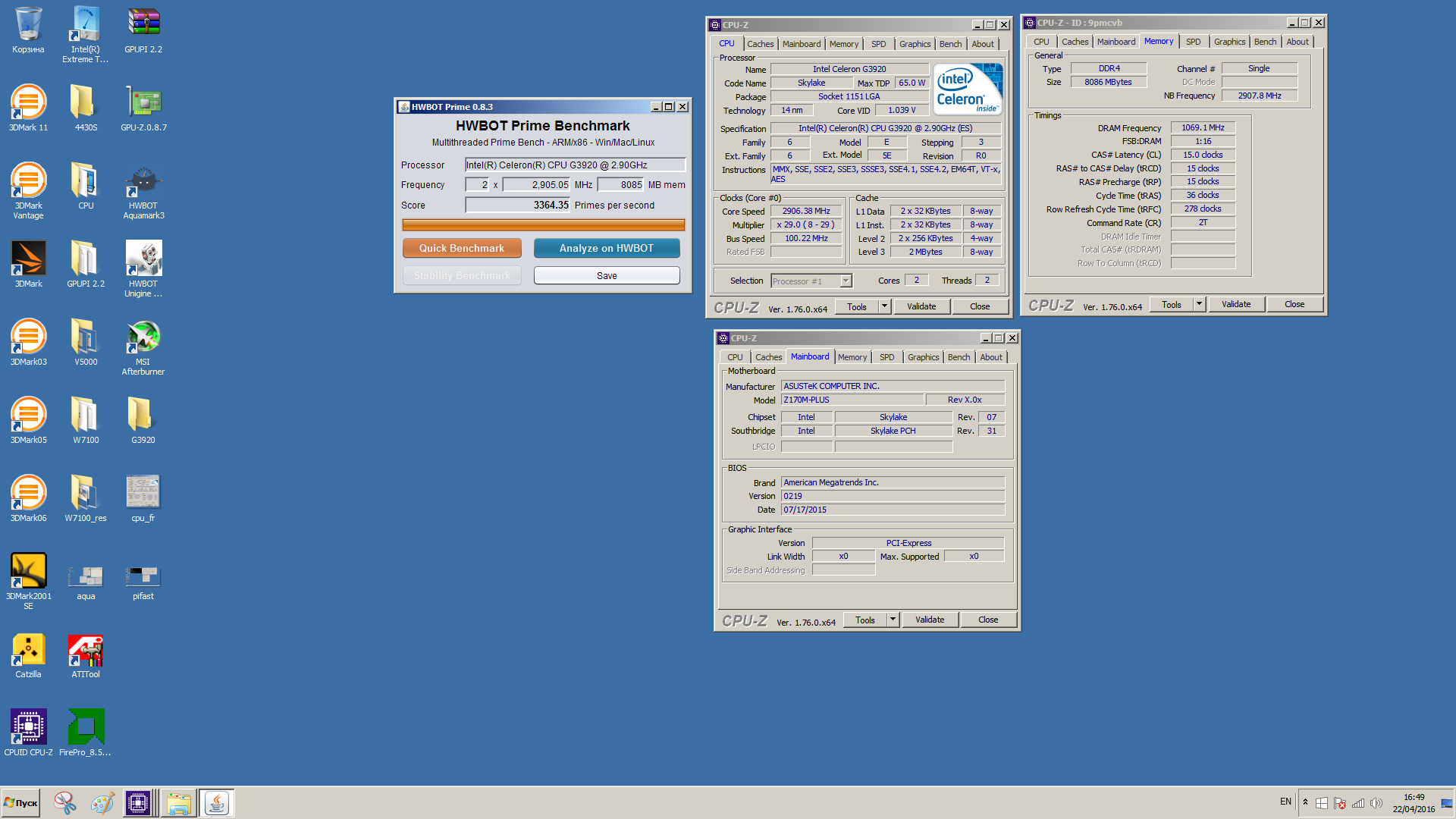Open the file explorer taskbar icon
Image resolution: width=1456 pixels, height=819 pixels.
coord(179,802)
